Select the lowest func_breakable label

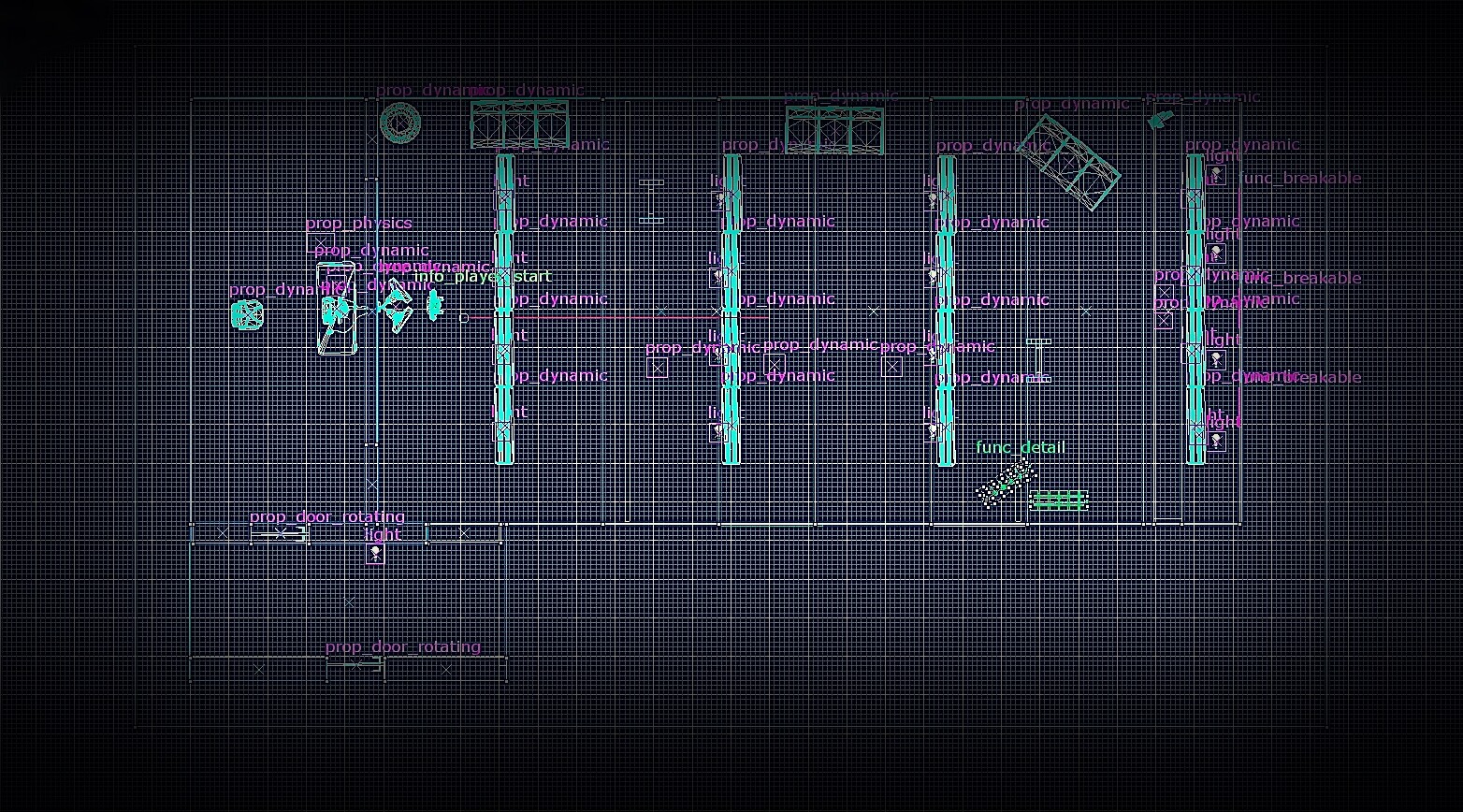(x=1302, y=377)
